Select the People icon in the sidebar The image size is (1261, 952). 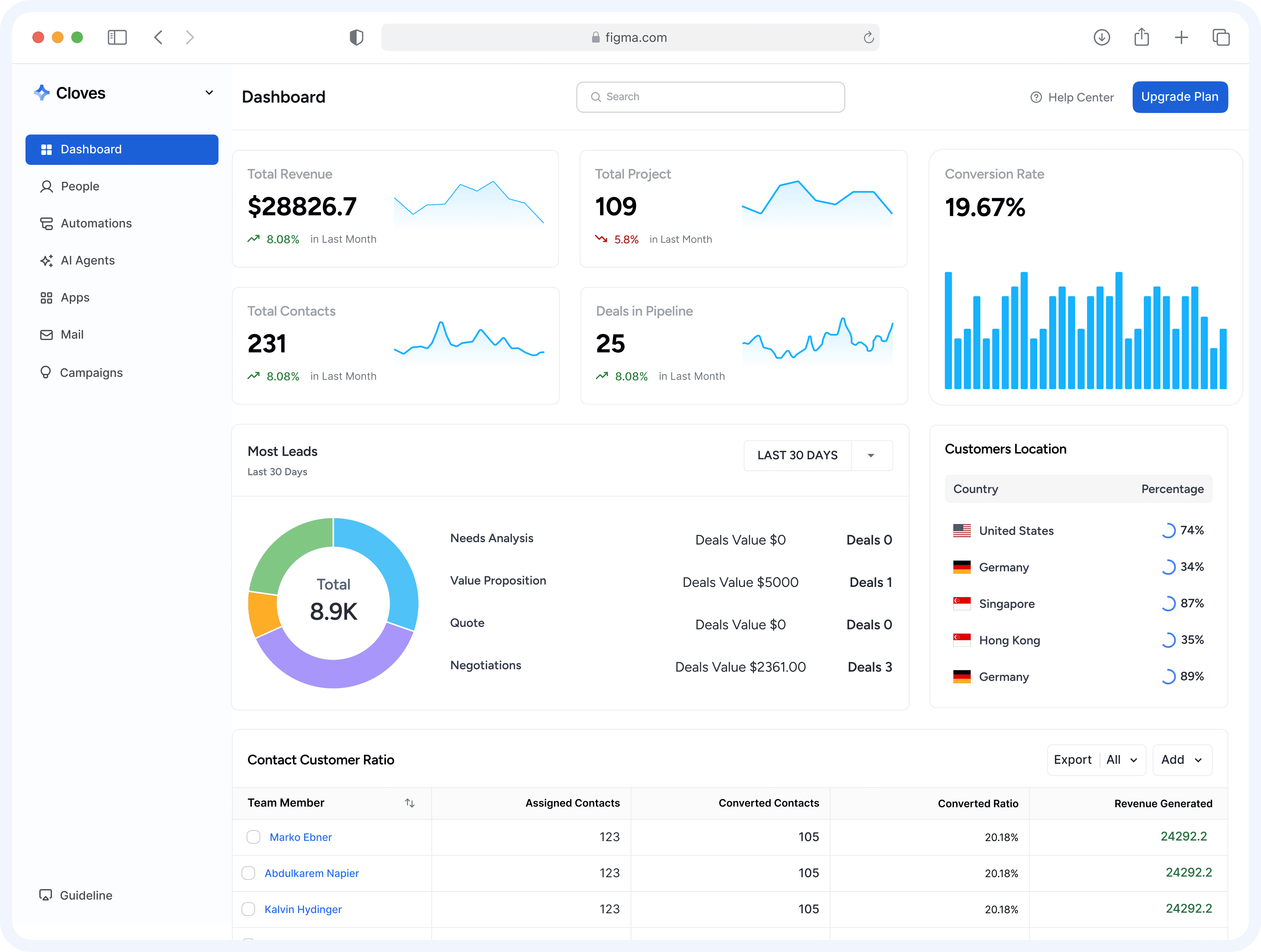pyautogui.click(x=47, y=186)
